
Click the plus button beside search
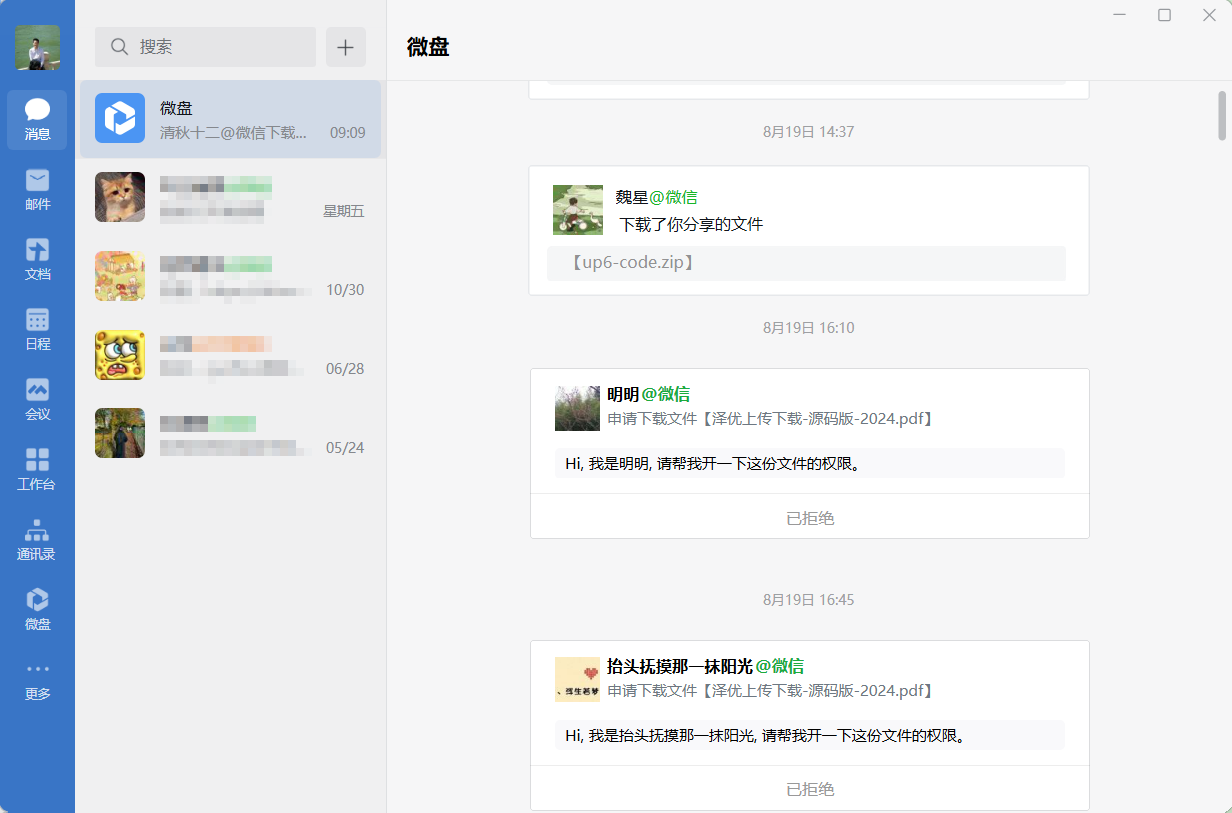(346, 47)
